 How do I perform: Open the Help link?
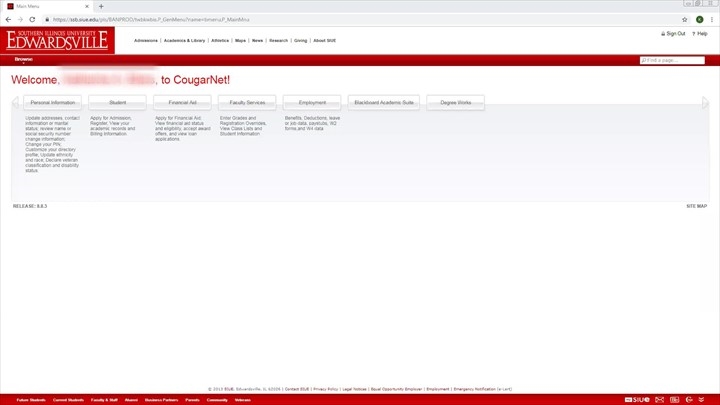click(x=701, y=34)
